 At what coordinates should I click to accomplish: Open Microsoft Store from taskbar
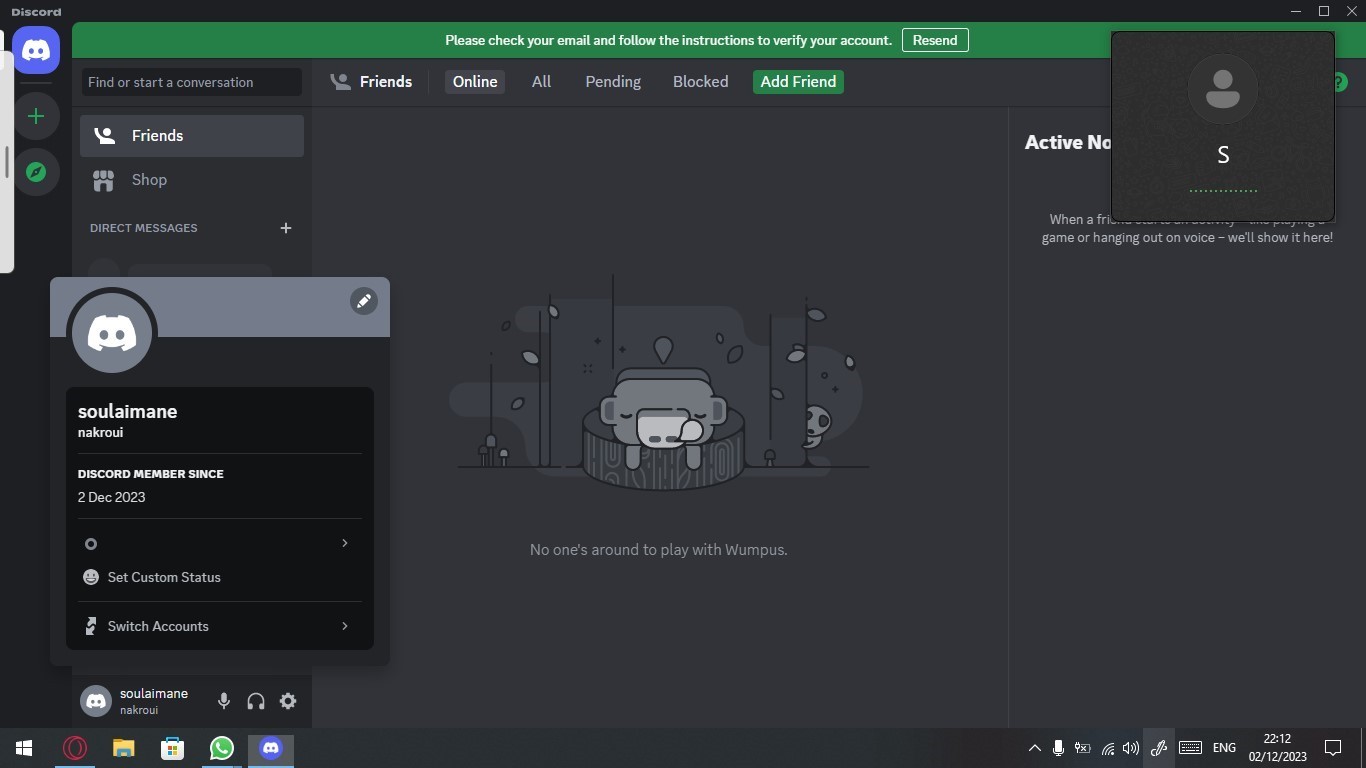[x=172, y=748]
